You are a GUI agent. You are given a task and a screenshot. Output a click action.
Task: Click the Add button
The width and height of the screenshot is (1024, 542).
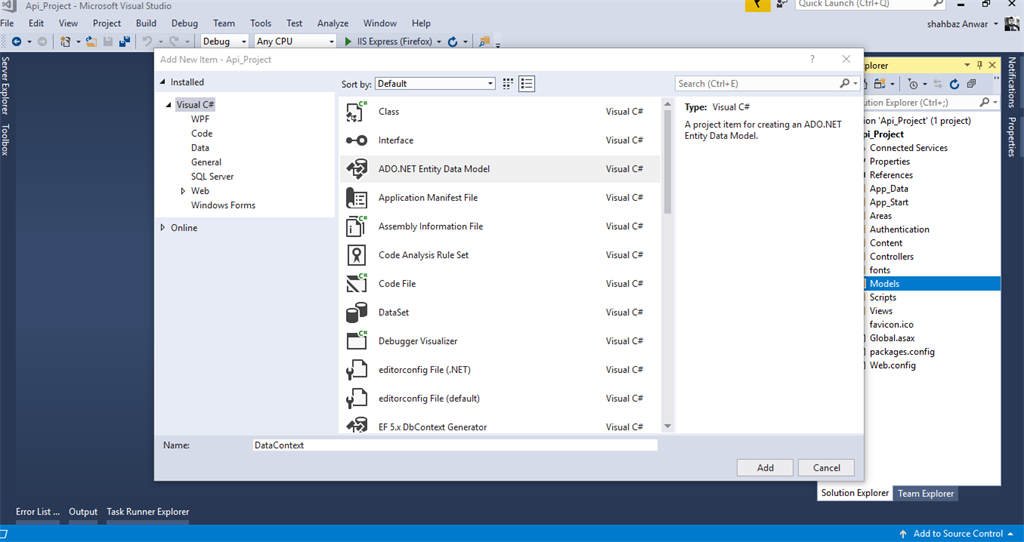tap(765, 468)
